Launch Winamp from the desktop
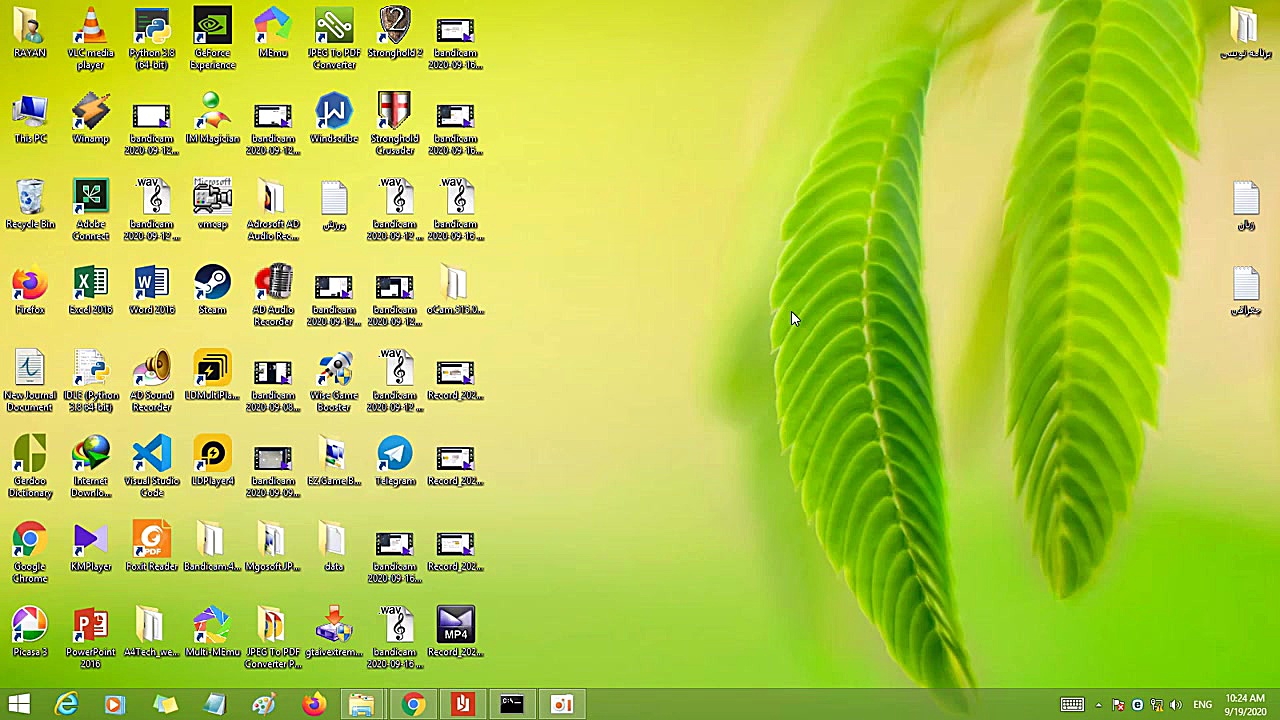This screenshot has height=720, width=1280. point(91,120)
